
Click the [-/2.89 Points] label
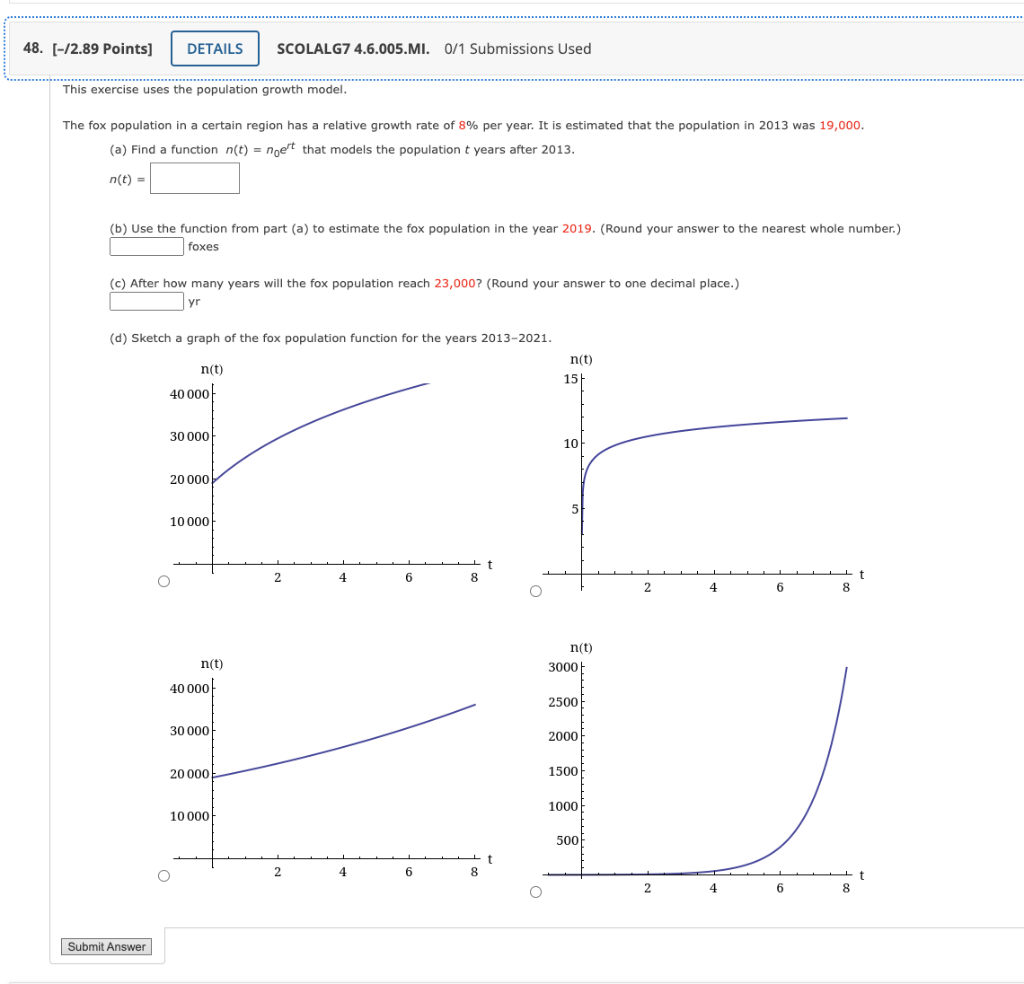tap(103, 49)
